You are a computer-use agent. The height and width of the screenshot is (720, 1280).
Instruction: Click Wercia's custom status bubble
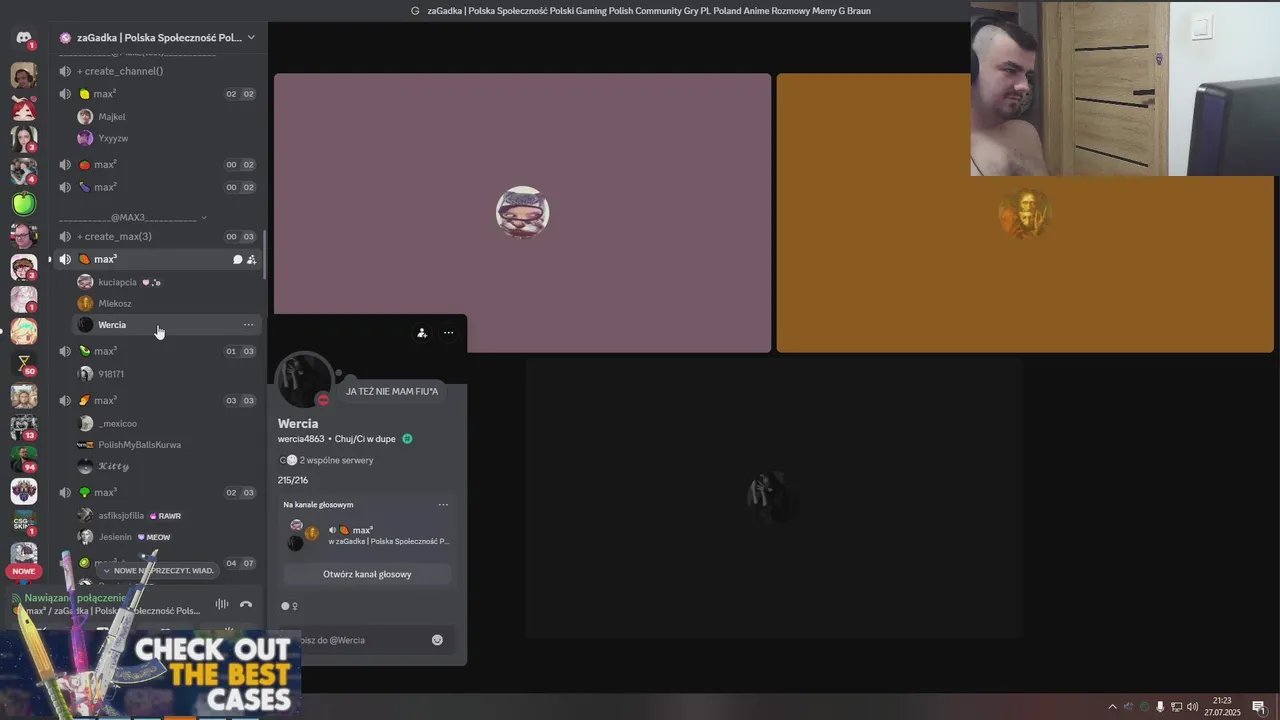pyautogui.click(x=392, y=391)
